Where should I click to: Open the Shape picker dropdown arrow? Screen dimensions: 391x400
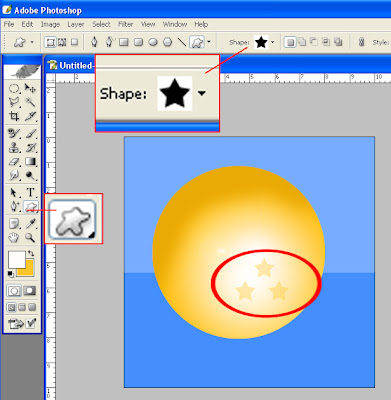click(273, 42)
